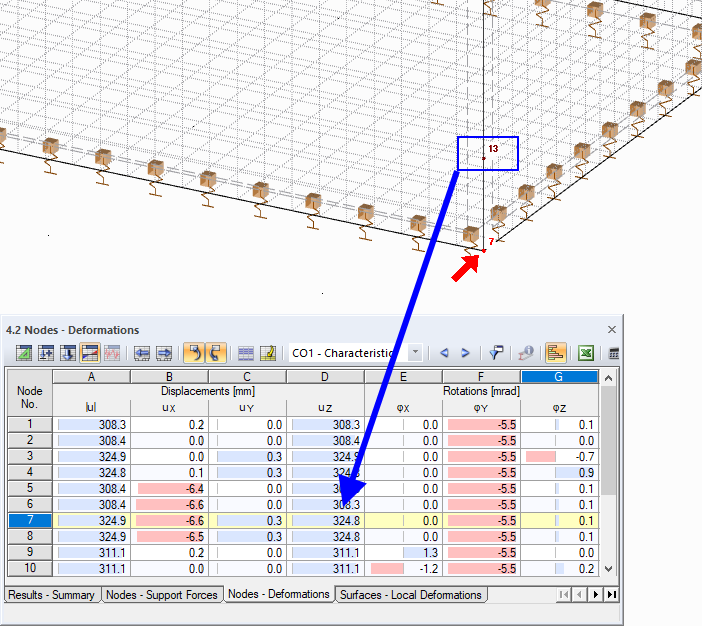Toggle the highlighted colored table rows icon
The image size is (702, 626).
coord(90,353)
